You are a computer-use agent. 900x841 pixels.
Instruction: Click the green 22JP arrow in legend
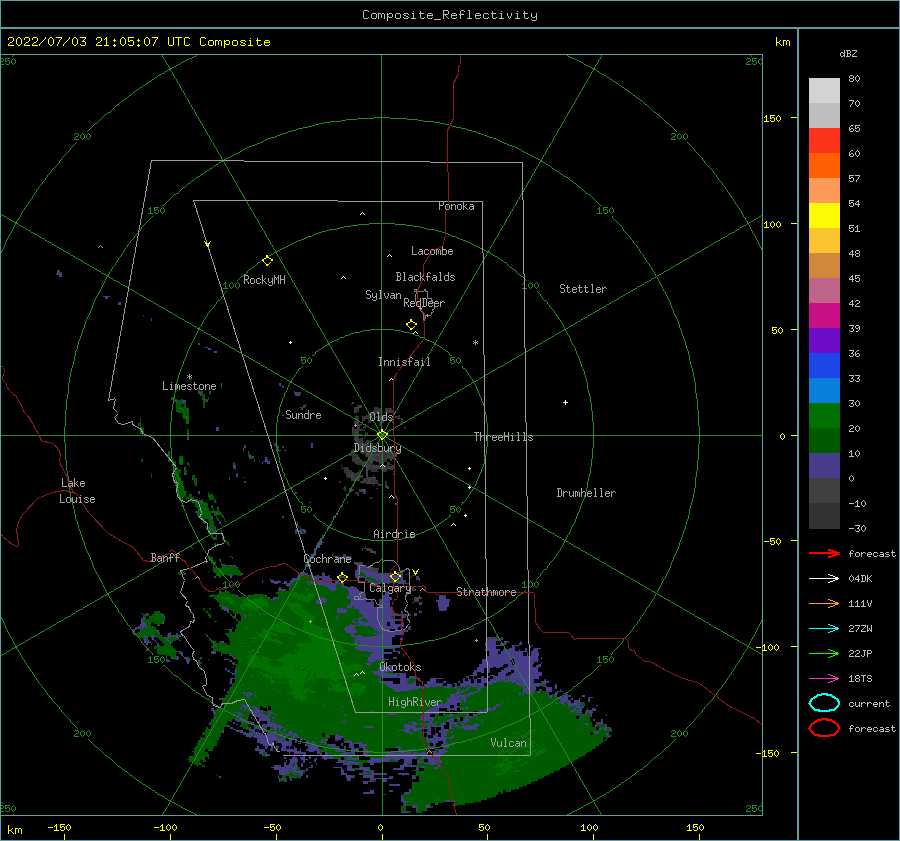coord(824,653)
